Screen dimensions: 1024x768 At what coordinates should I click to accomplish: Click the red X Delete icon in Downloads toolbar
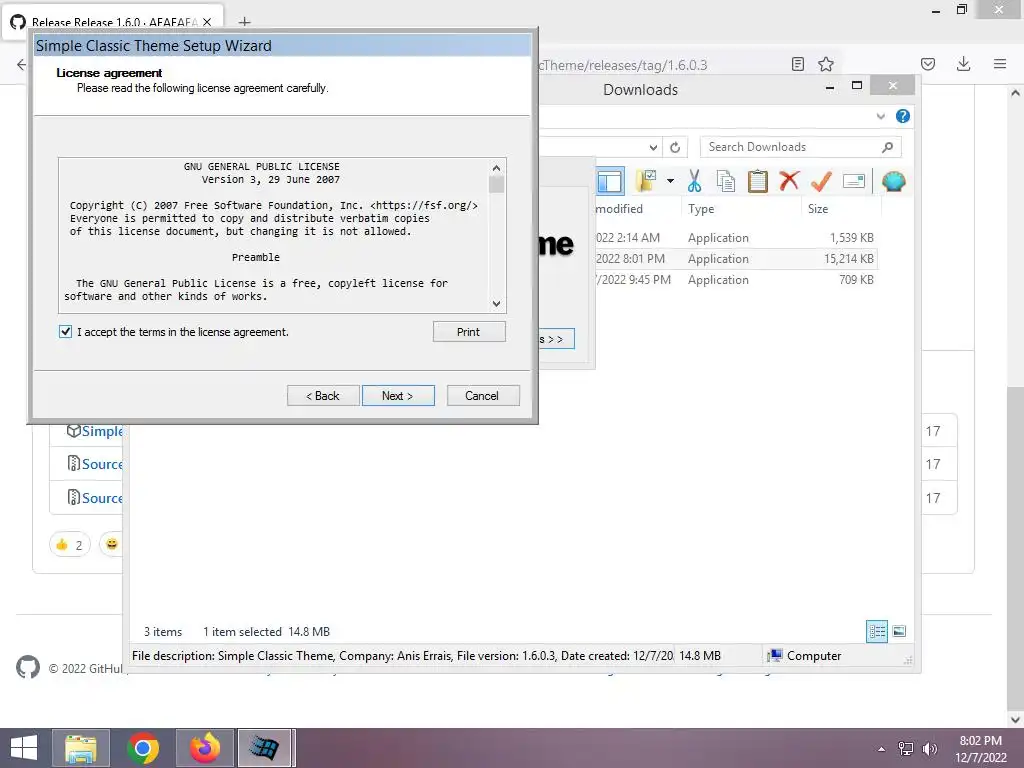pyautogui.click(x=789, y=180)
